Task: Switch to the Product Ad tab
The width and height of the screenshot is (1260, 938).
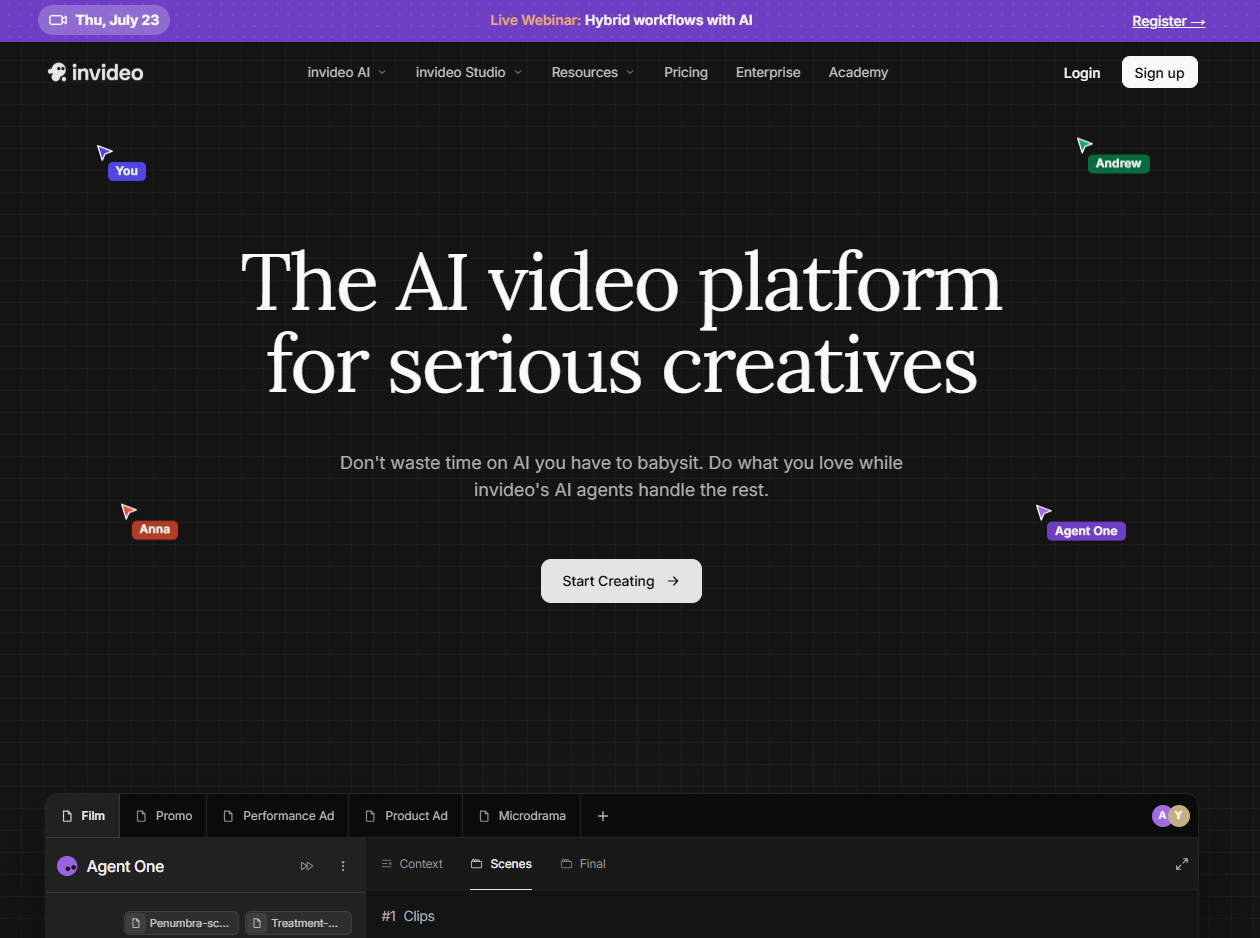Action: click(x=406, y=816)
